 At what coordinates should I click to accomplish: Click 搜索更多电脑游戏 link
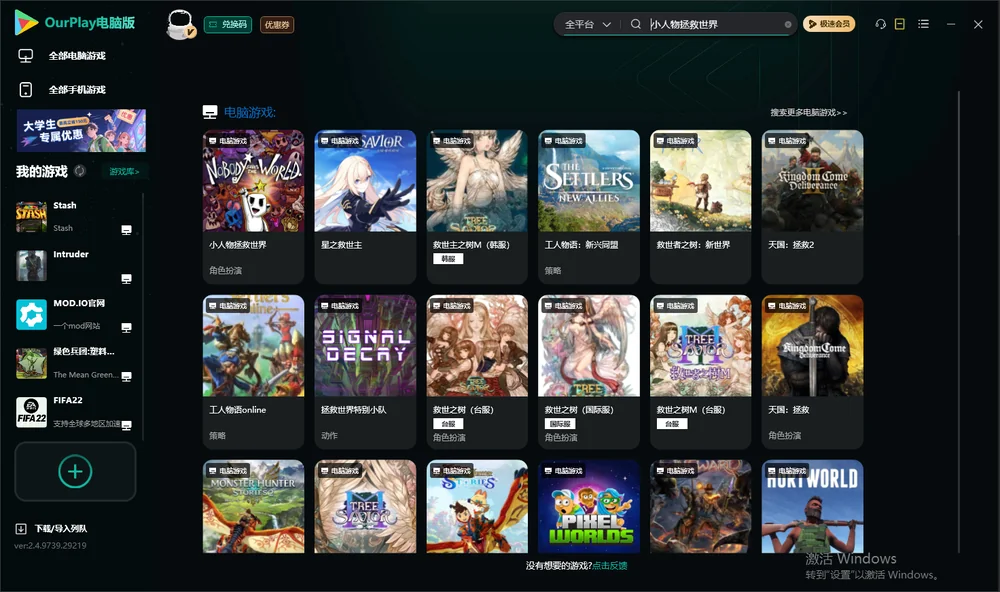[809, 113]
